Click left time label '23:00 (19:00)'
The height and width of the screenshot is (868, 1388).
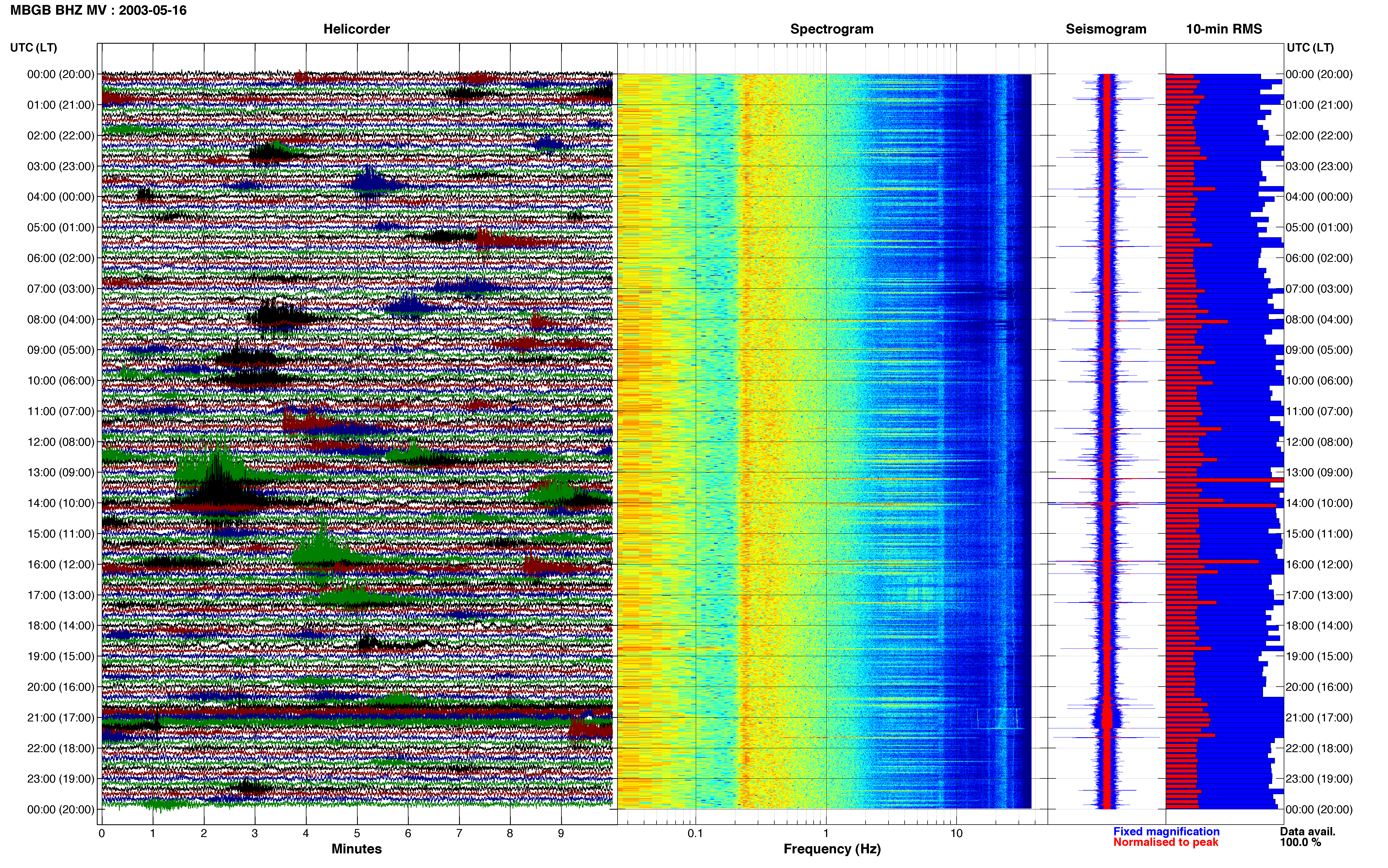(x=60, y=778)
